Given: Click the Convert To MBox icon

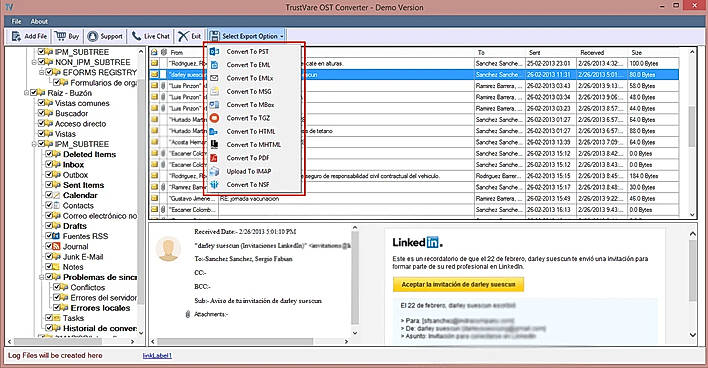Looking at the screenshot, I should (x=214, y=105).
